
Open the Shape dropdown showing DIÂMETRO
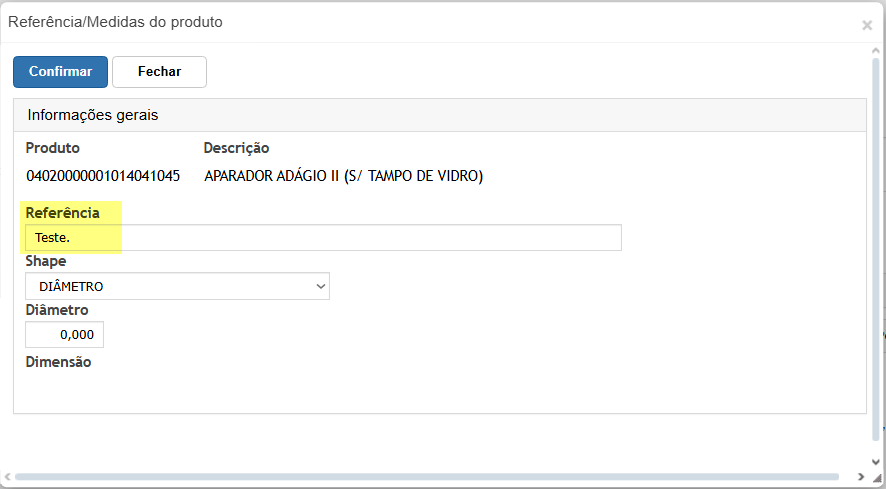pos(176,287)
